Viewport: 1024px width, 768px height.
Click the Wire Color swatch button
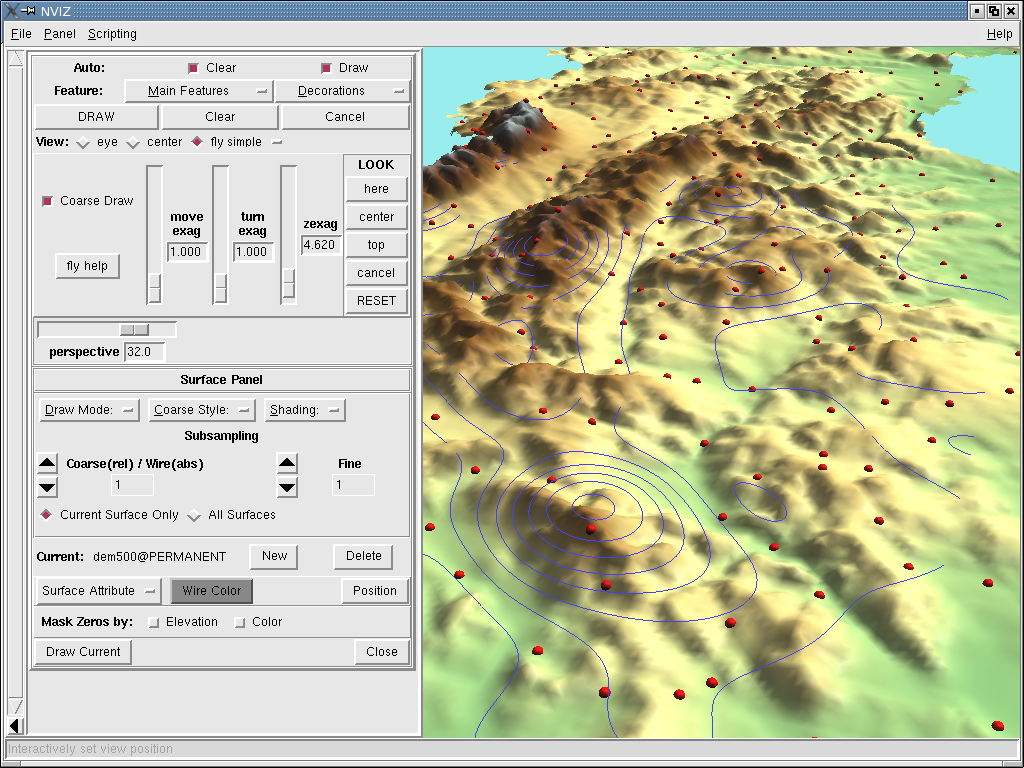click(x=211, y=591)
